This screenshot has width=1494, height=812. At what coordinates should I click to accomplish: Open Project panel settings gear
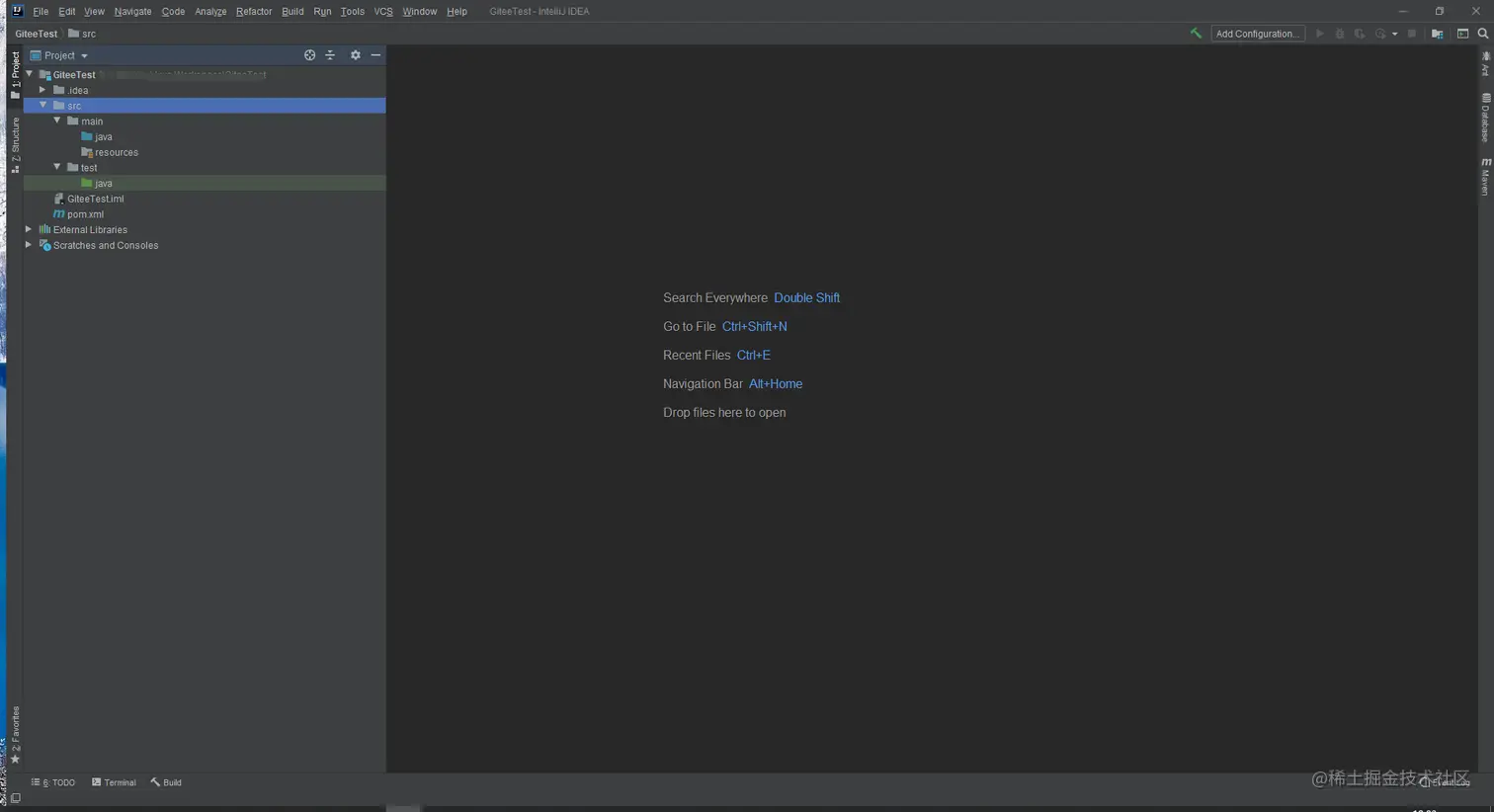[356, 55]
